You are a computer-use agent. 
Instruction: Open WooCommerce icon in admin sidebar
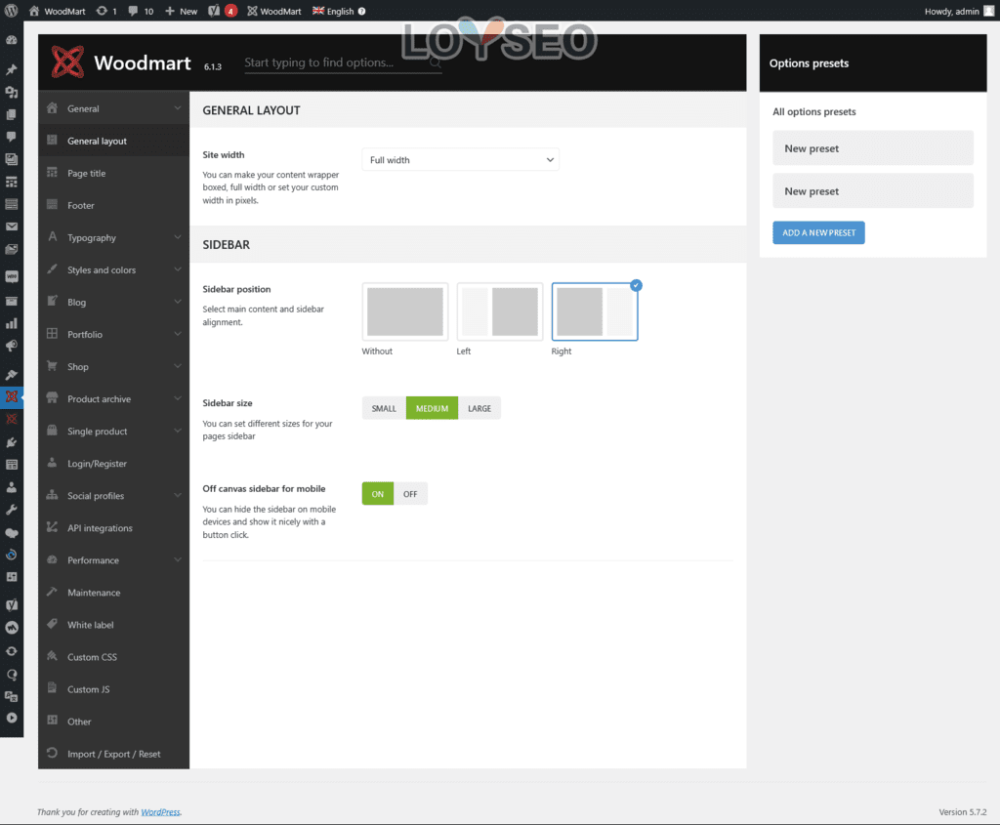tap(11, 277)
